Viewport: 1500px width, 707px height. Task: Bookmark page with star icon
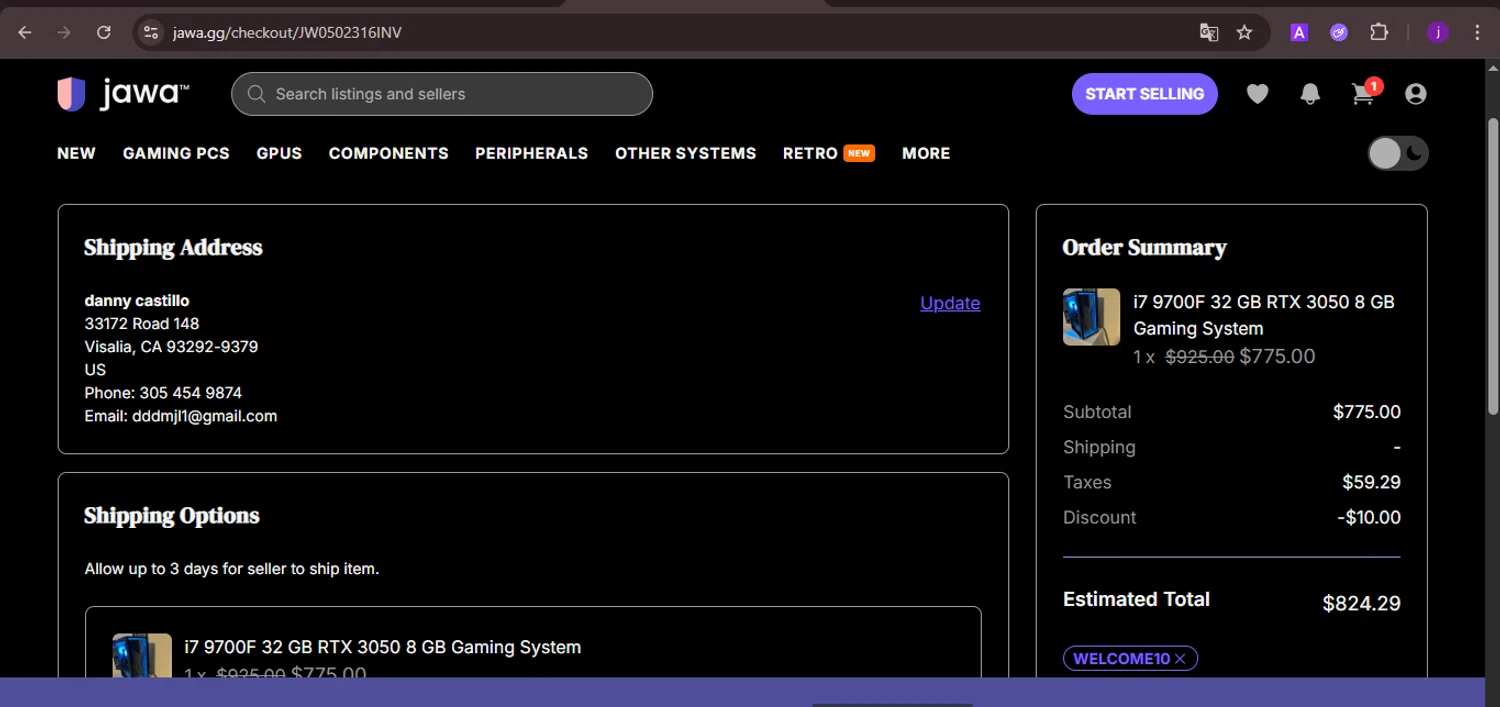(1244, 32)
